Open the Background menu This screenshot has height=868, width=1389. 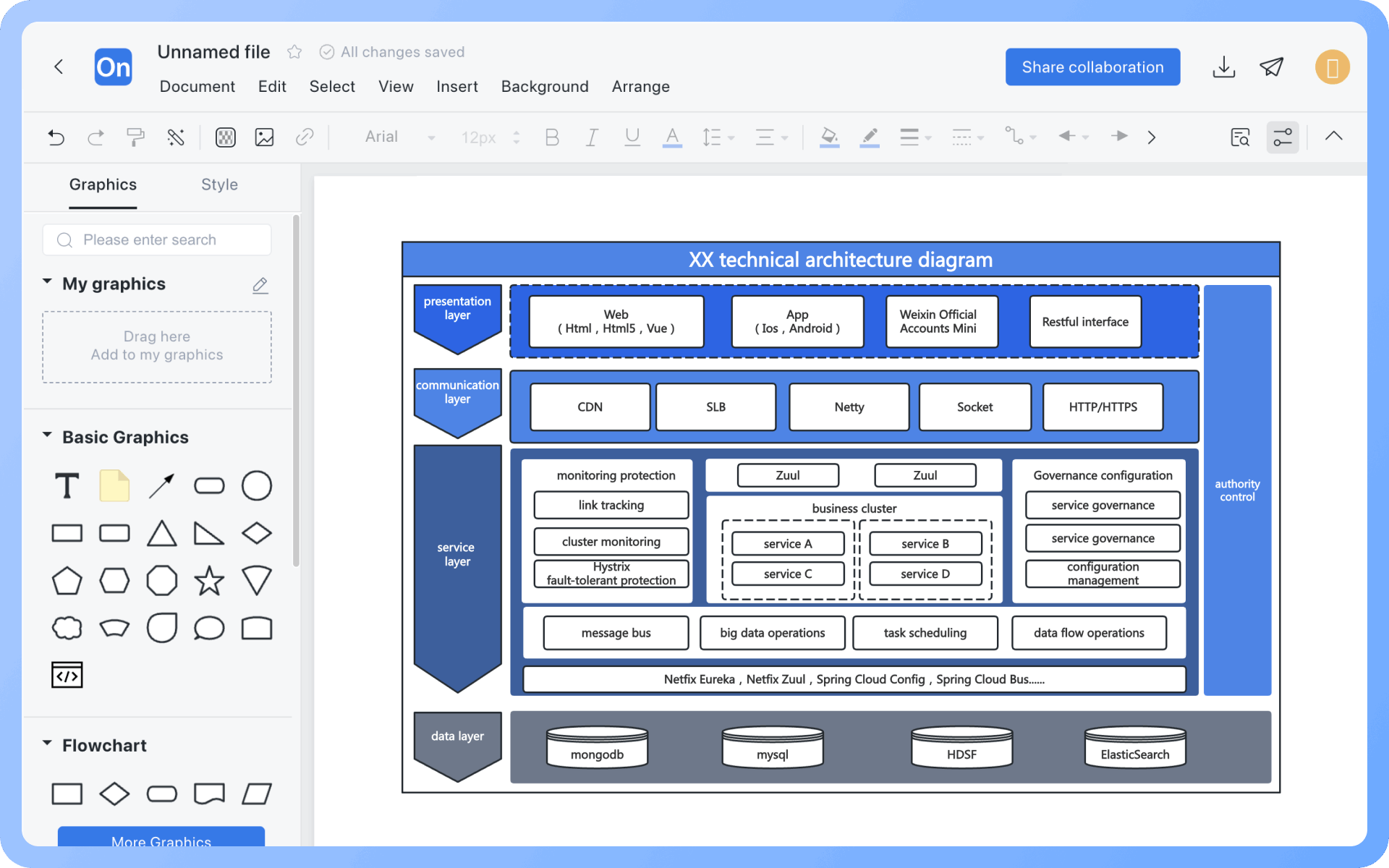tap(545, 86)
